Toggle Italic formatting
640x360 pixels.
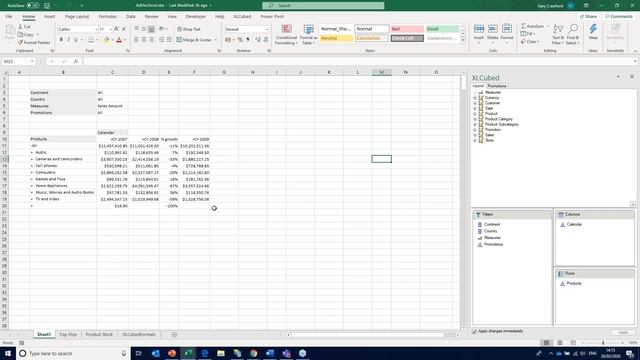coord(69,40)
